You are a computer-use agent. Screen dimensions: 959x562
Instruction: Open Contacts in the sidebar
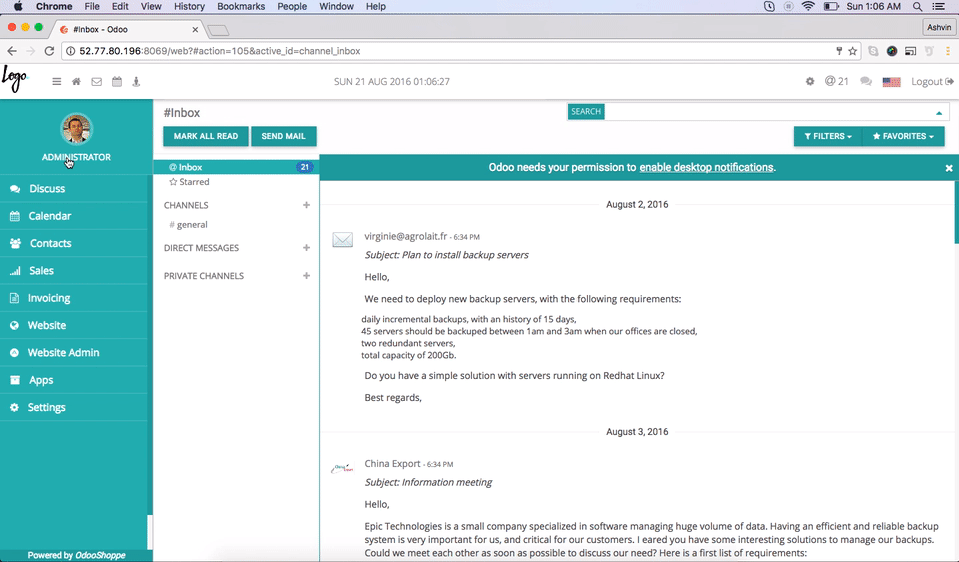pyautogui.click(x=51, y=243)
